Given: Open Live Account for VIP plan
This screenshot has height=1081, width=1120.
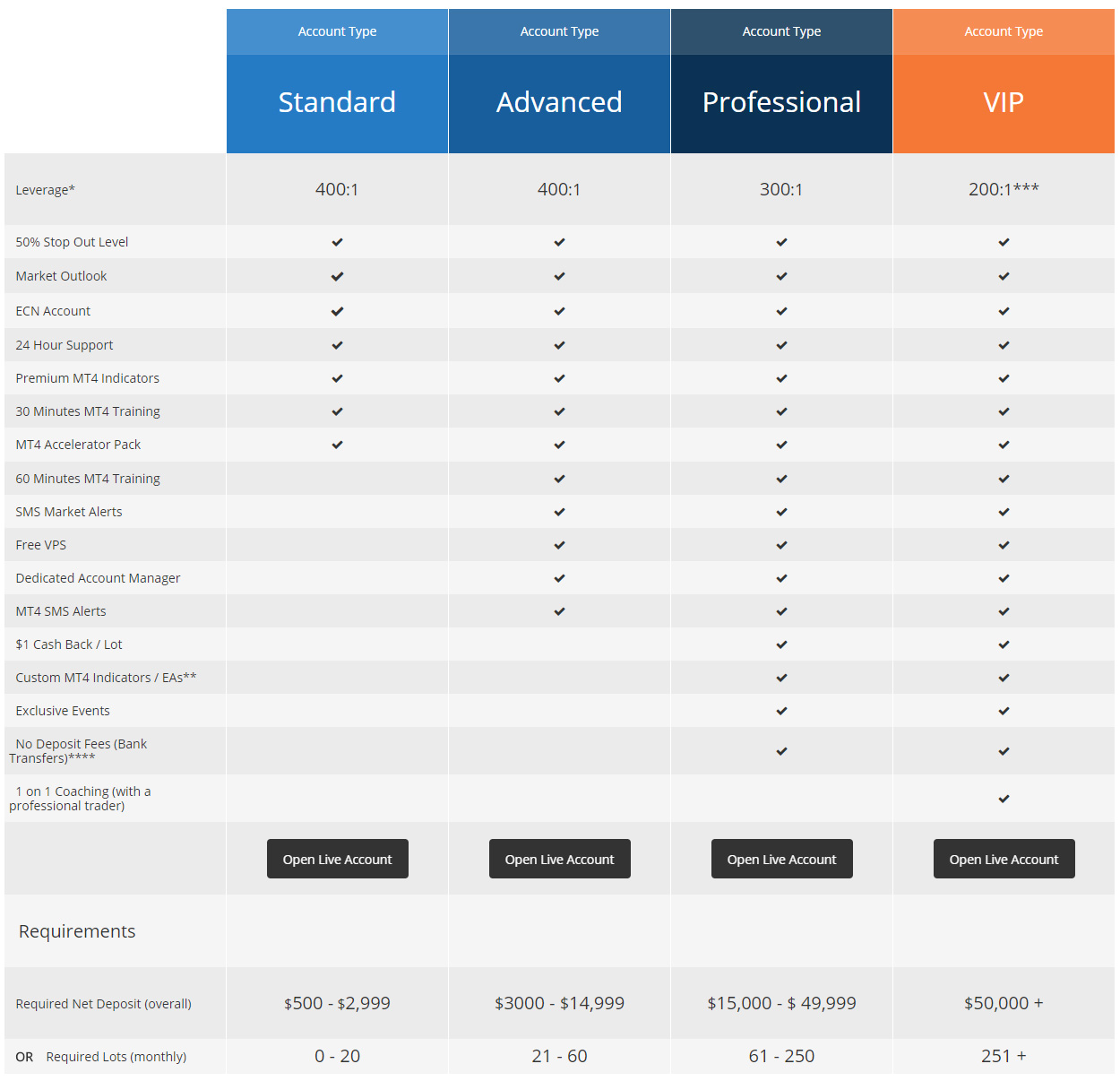Looking at the screenshot, I should click(x=1004, y=859).
